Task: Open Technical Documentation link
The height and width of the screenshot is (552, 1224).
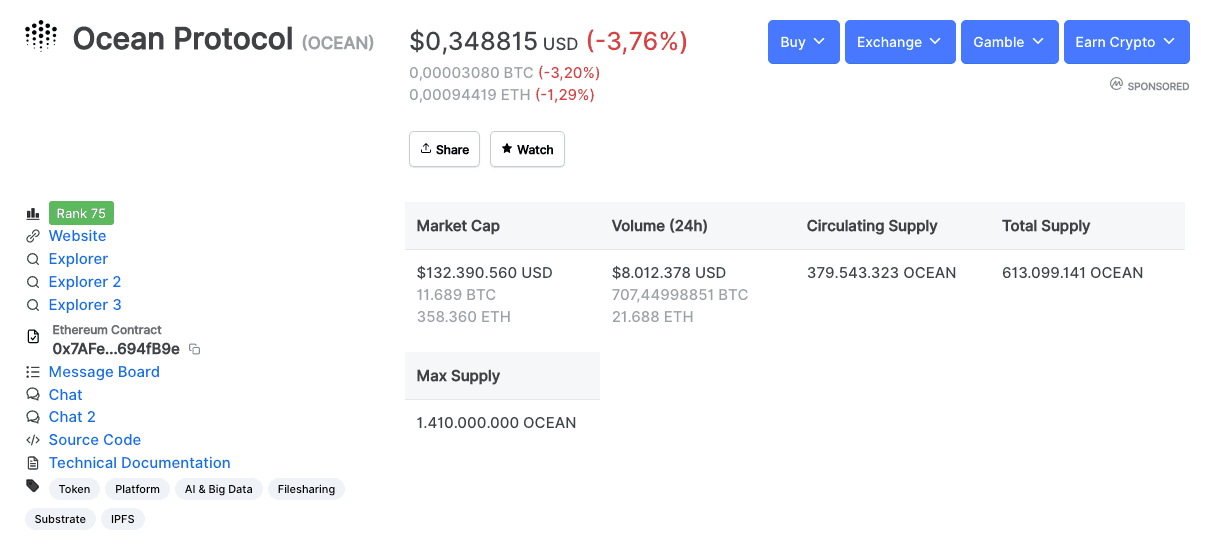Action: (139, 463)
